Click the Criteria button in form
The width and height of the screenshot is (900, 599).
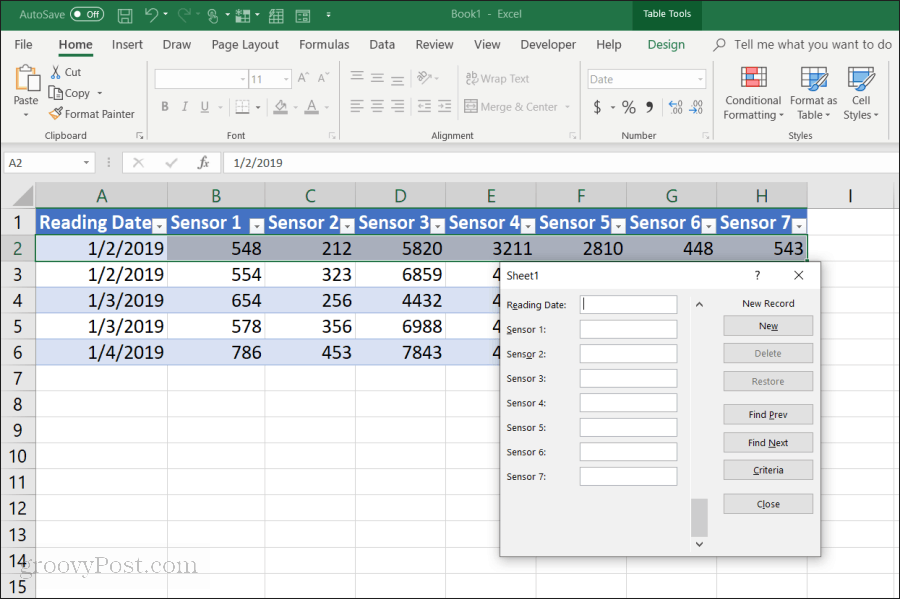pyautogui.click(x=768, y=470)
